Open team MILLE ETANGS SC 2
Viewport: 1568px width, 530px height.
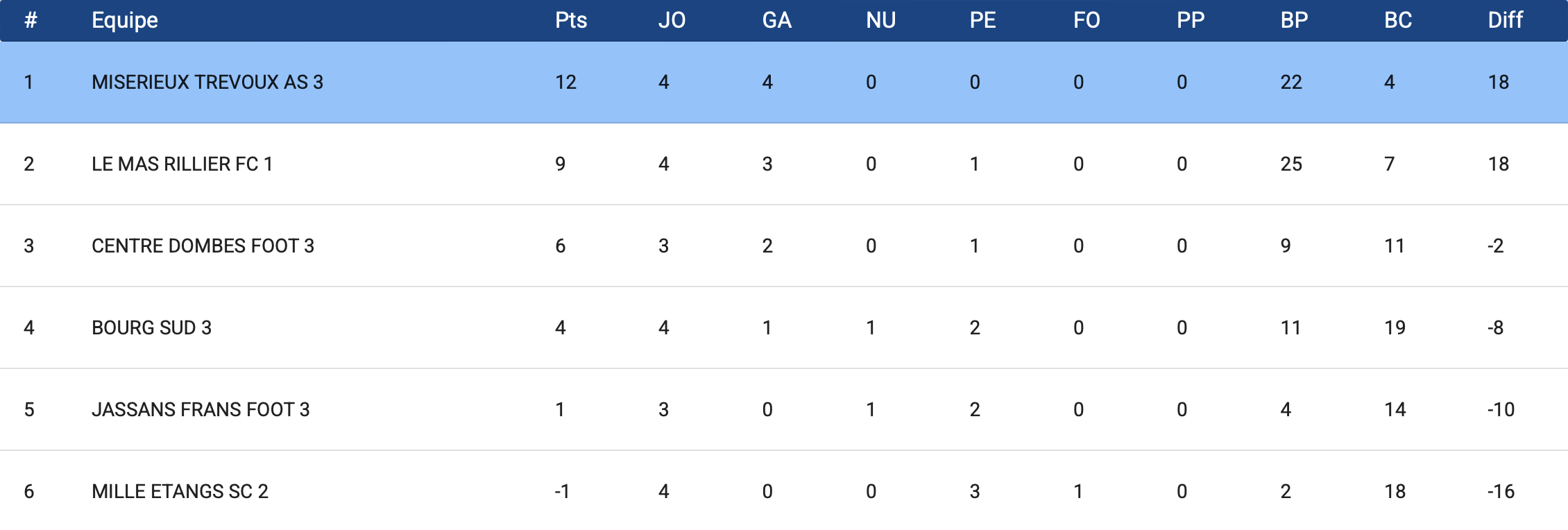coord(180,491)
